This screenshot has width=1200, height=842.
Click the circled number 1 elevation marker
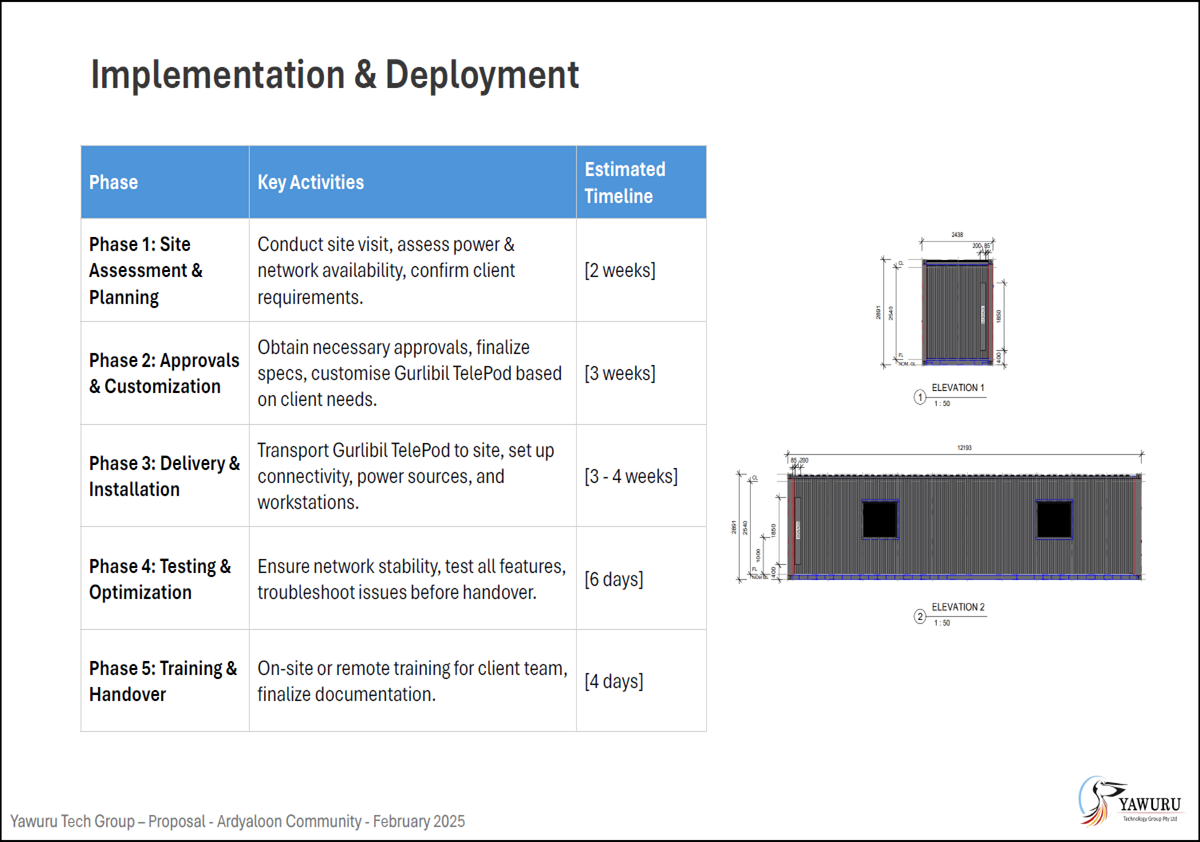[919, 397]
